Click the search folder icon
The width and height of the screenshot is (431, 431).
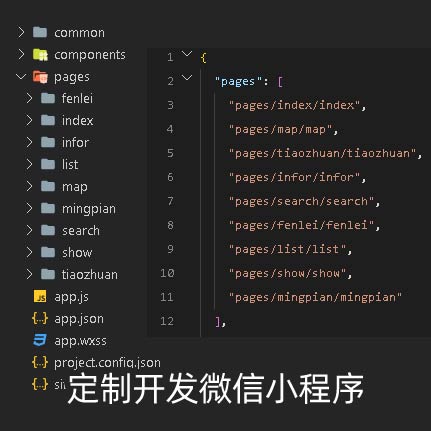pyautogui.click(x=48, y=230)
